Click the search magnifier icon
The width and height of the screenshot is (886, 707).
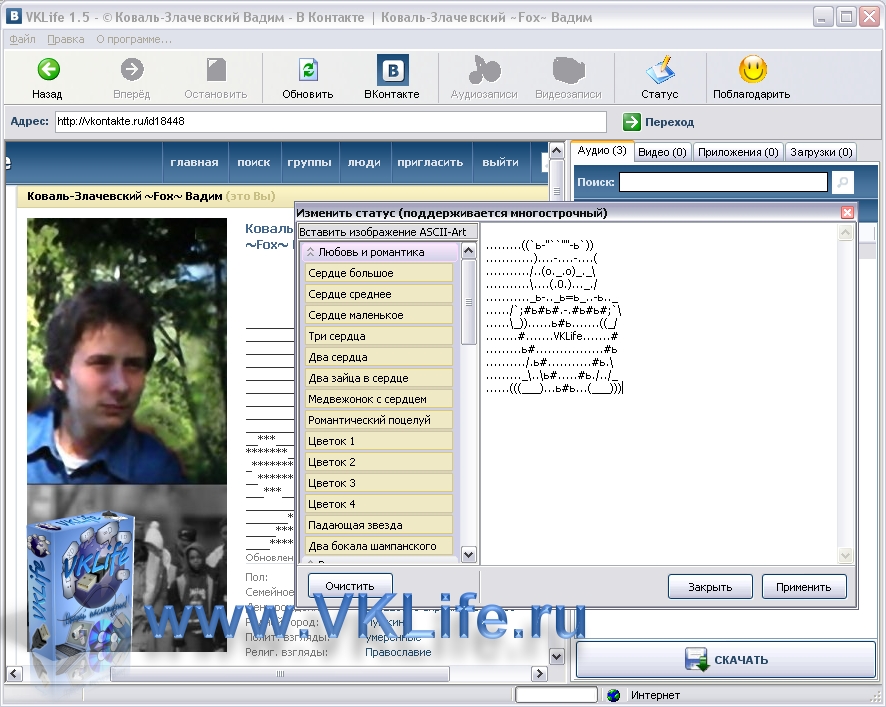(843, 182)
